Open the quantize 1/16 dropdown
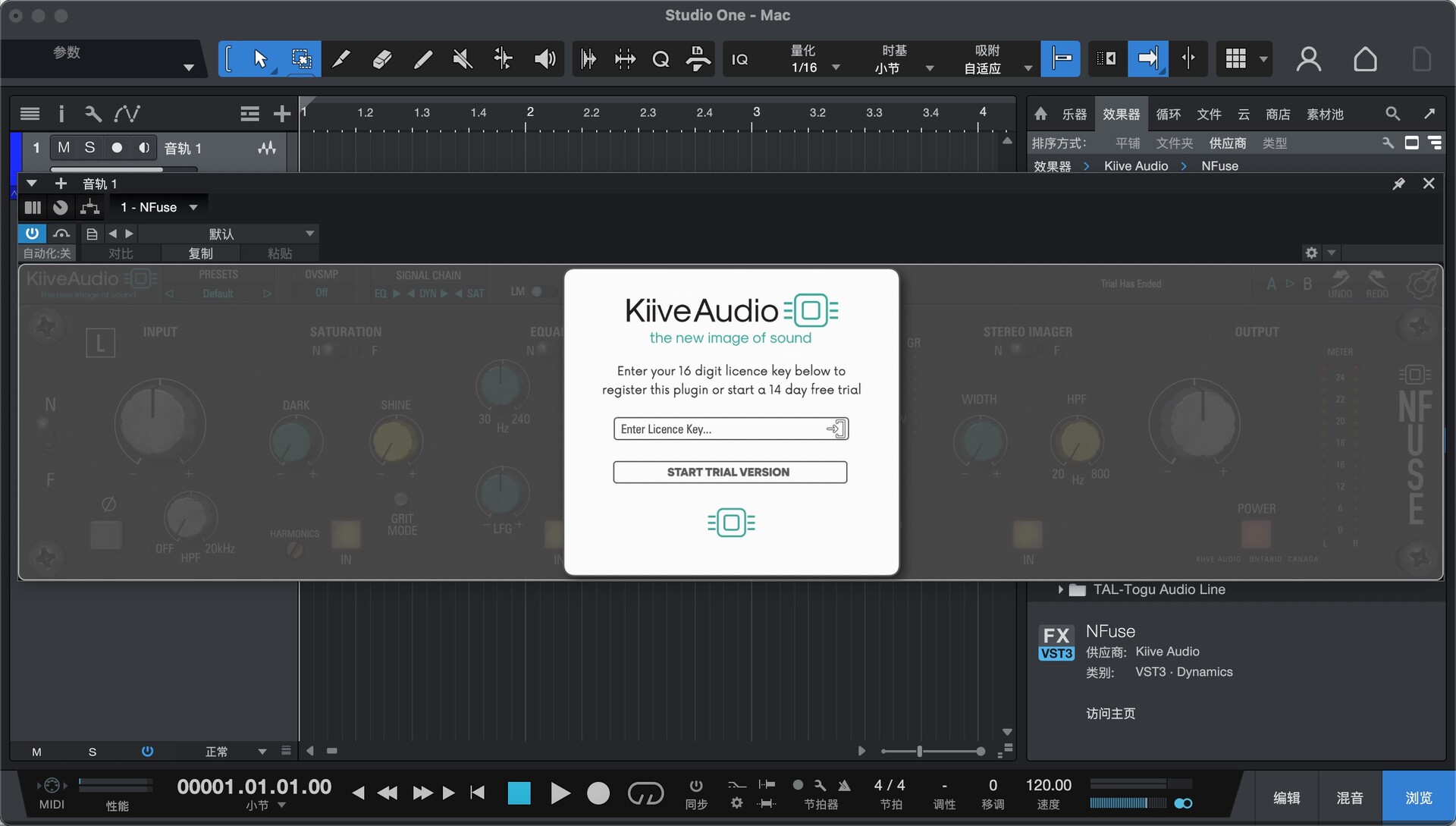Image resolution: width=1456 pixels, height=826 pixels. coord(836,68)
